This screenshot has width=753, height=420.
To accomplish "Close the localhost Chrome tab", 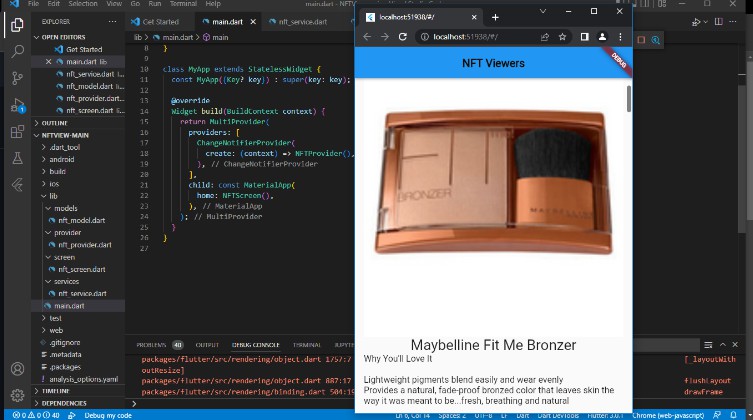I will tap(474, 17).
